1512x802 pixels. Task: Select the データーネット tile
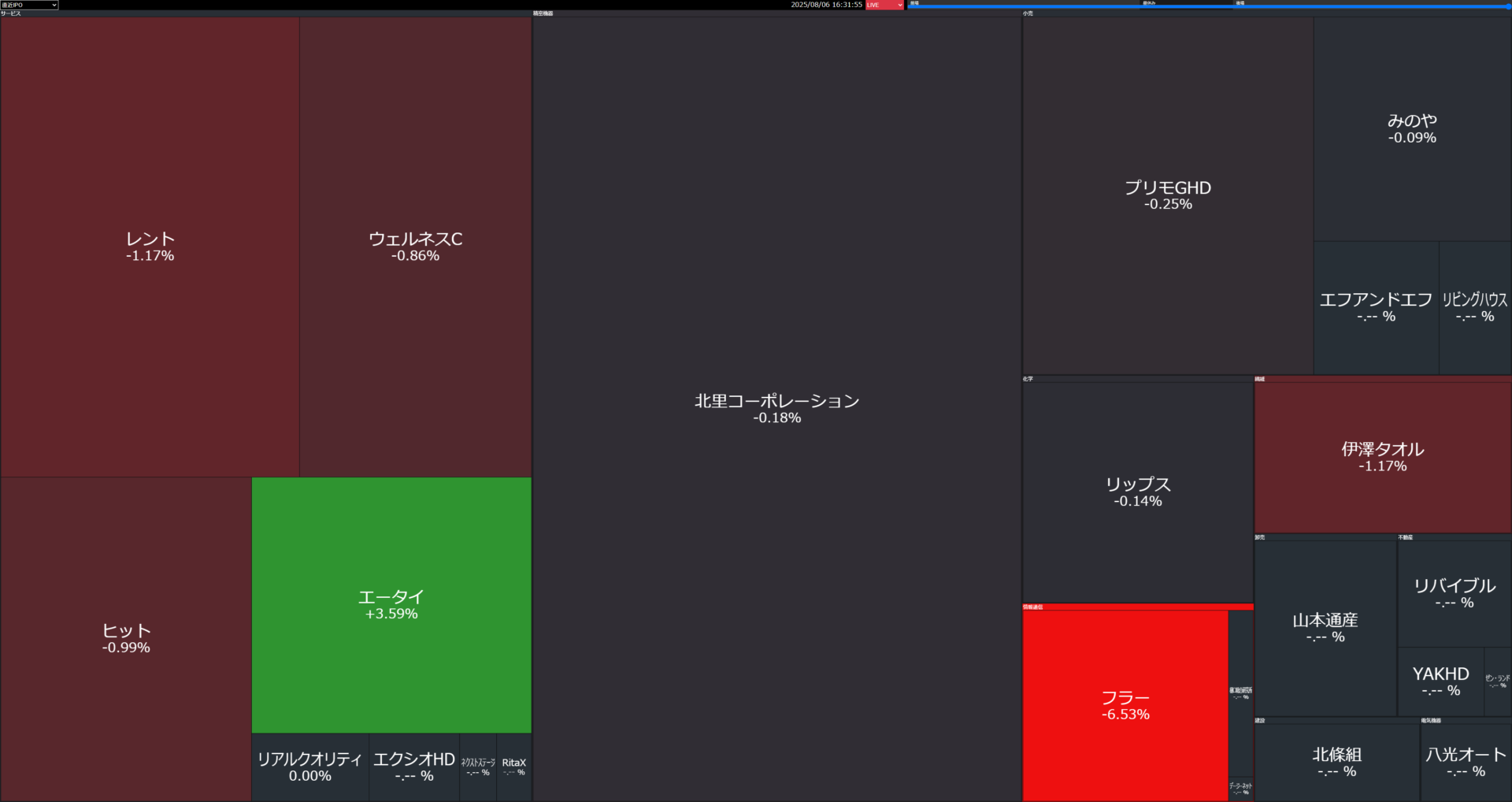click(x=1241, y=789)
